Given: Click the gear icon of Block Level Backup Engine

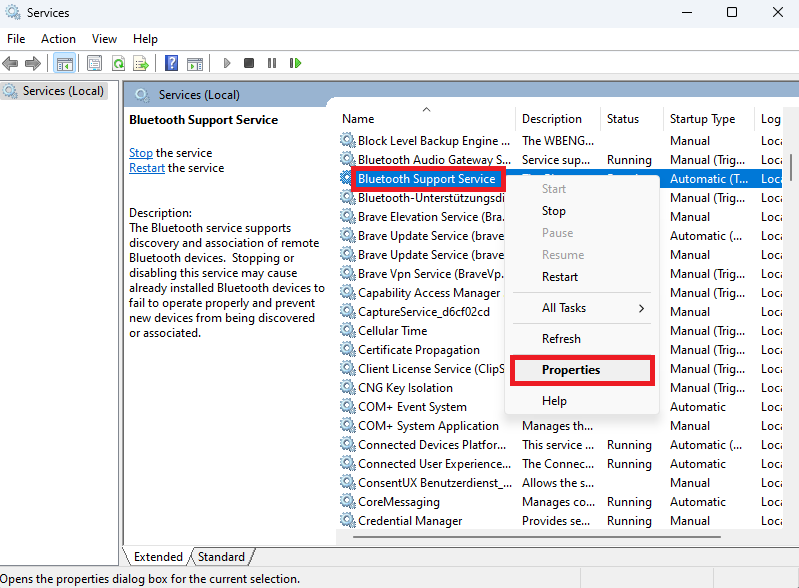Looking at the screenshot, I should (x=348, y=140).
